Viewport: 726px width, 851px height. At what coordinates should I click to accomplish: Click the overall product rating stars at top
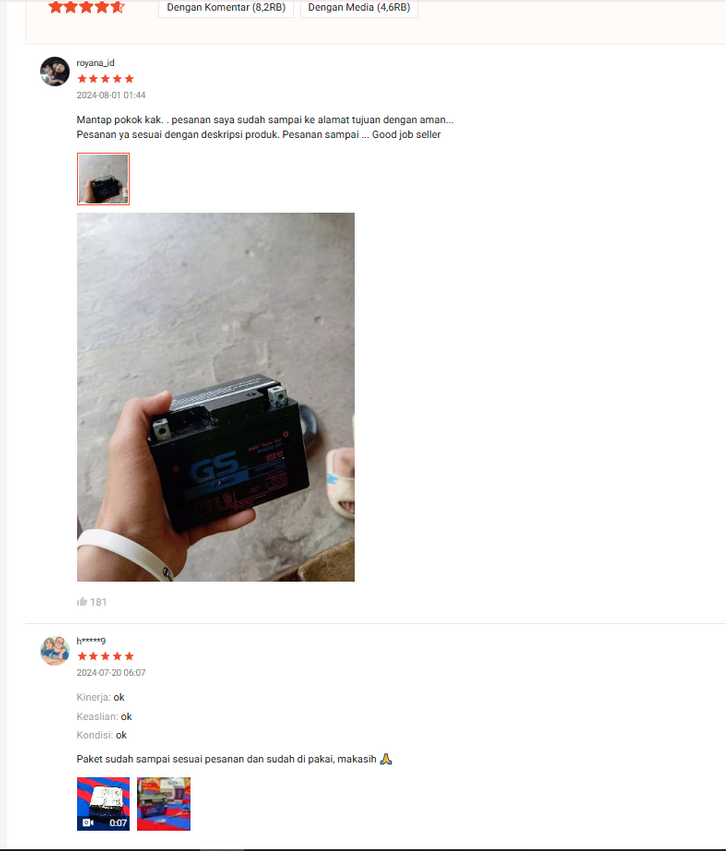click(87, 7)
